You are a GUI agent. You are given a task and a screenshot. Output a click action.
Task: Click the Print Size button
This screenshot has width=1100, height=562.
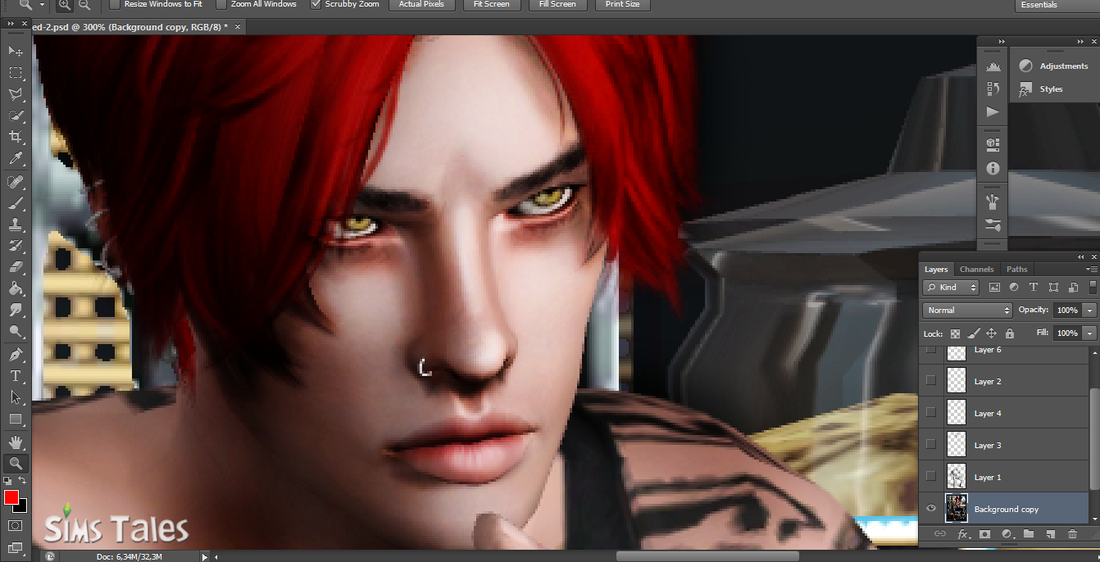coord(622,4)
